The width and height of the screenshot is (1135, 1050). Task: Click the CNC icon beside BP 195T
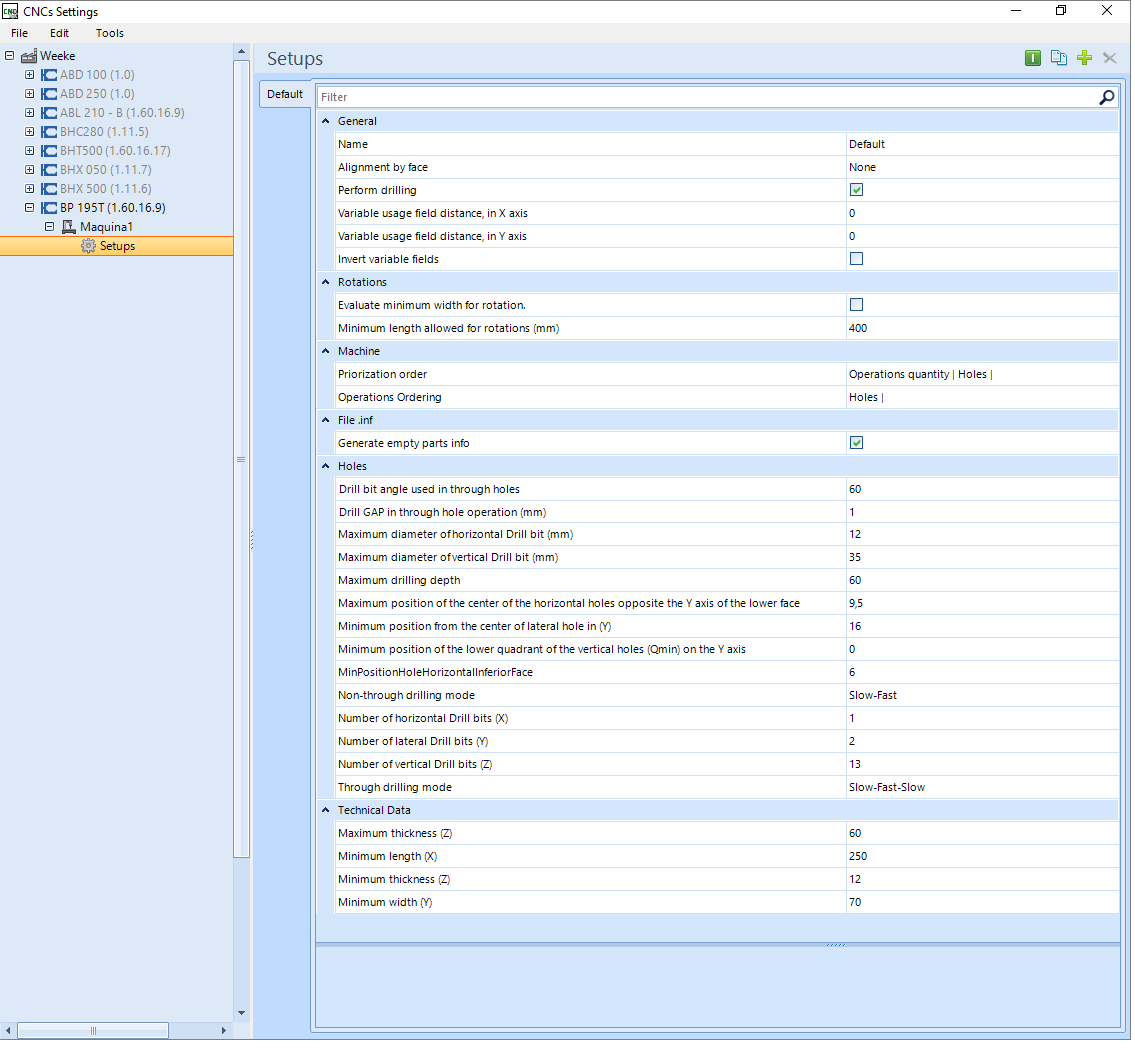point(49,208)
